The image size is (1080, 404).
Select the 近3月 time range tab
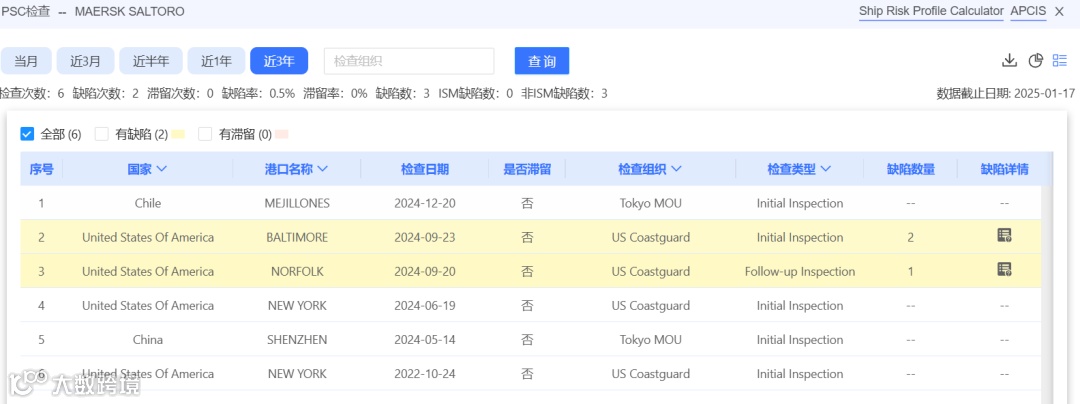pyautogui.click(x=85, y=61)
